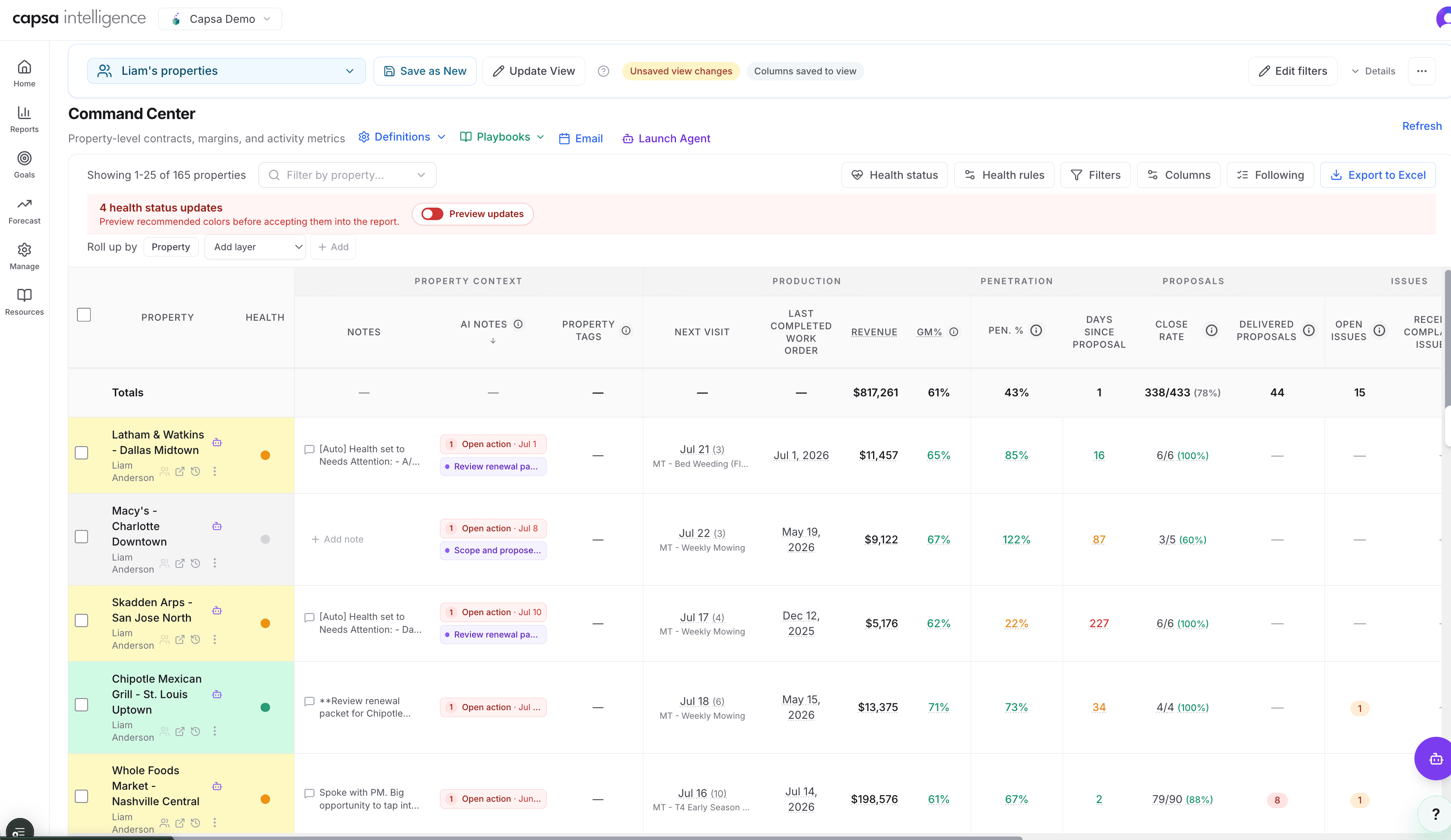Select the Macy's - Charlotte Downtown checkbox
1451x840 pixels.
(x=81, y=536)
